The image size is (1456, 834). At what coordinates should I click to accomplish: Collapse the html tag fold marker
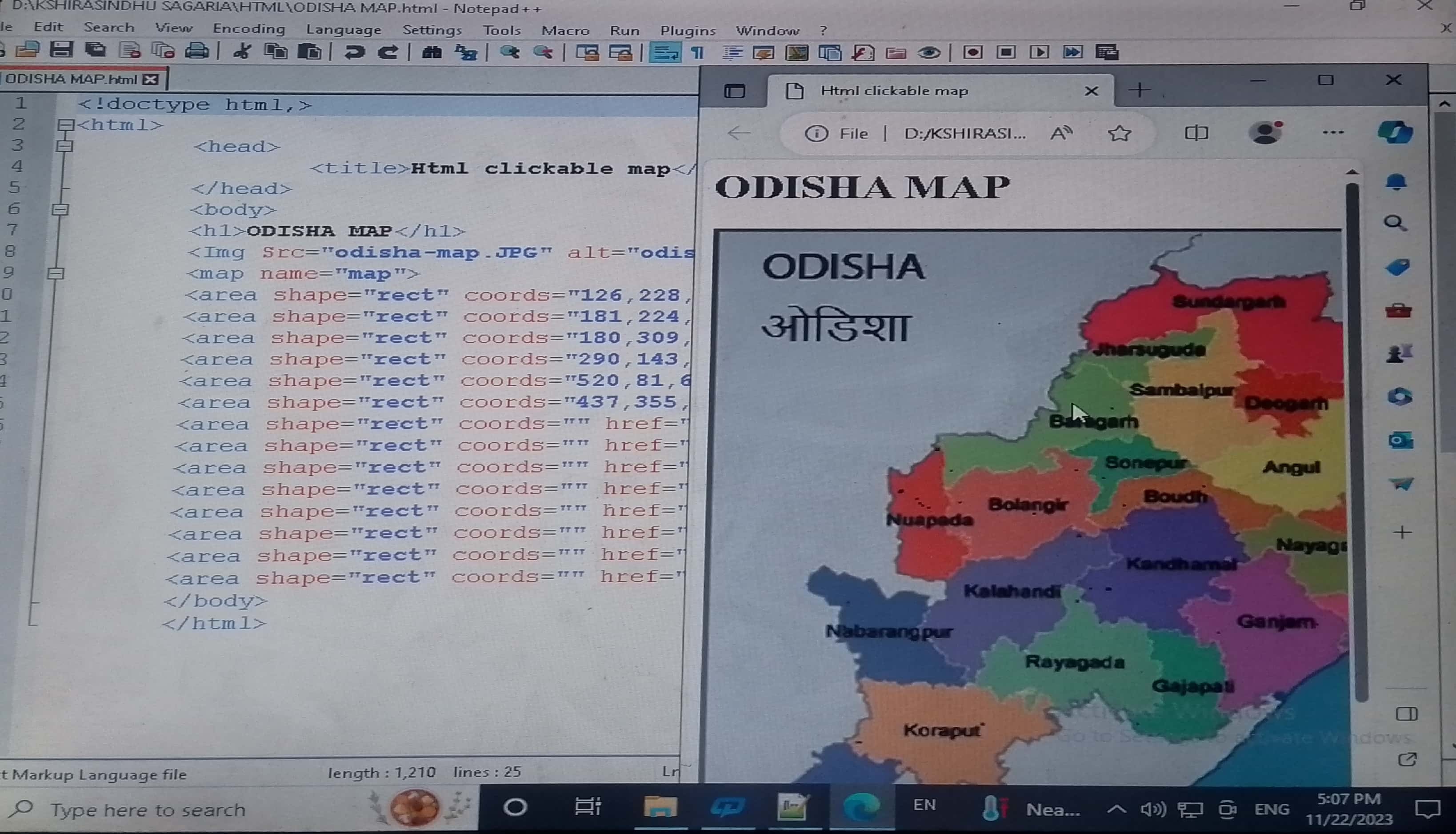[x=66, y=125]
